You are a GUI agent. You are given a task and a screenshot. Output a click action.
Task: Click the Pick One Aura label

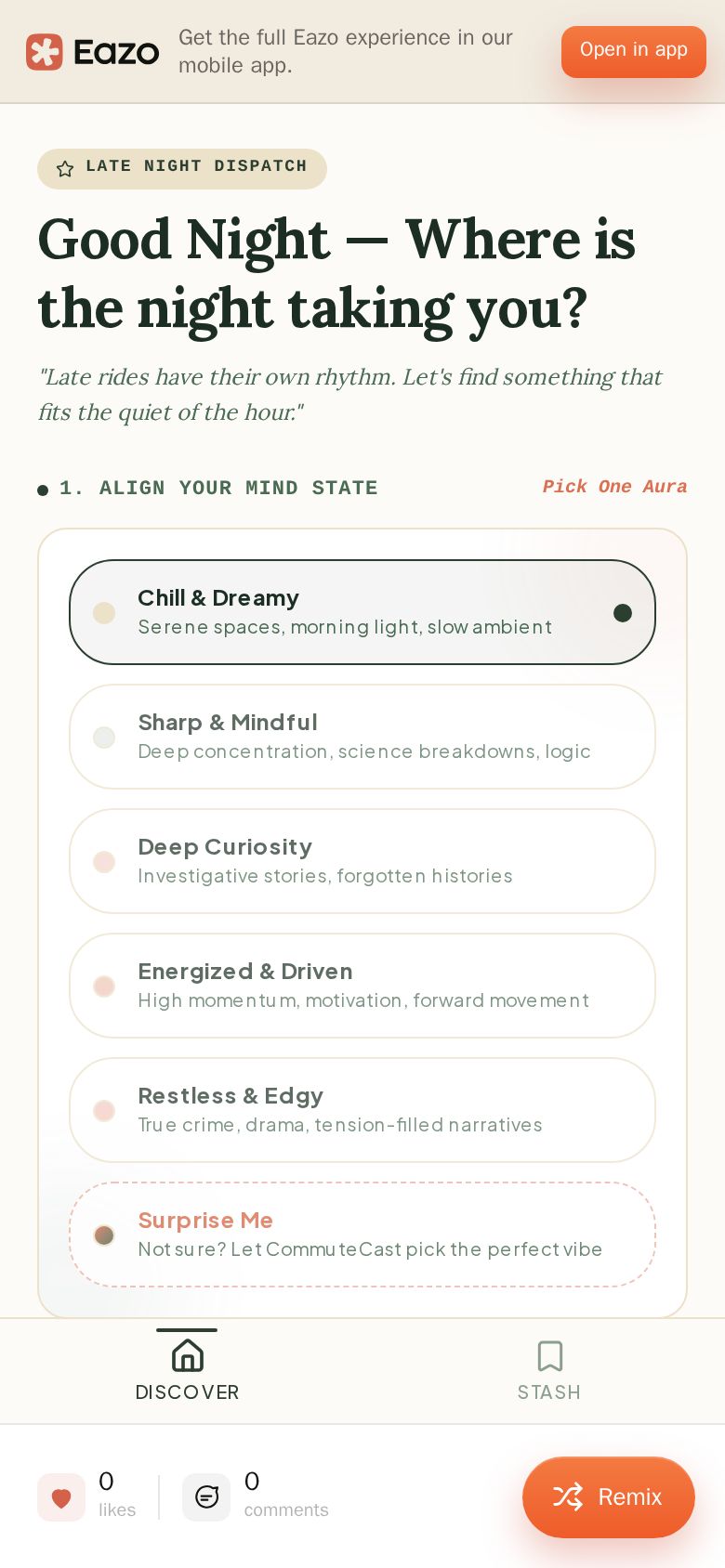tap(615, 487)
